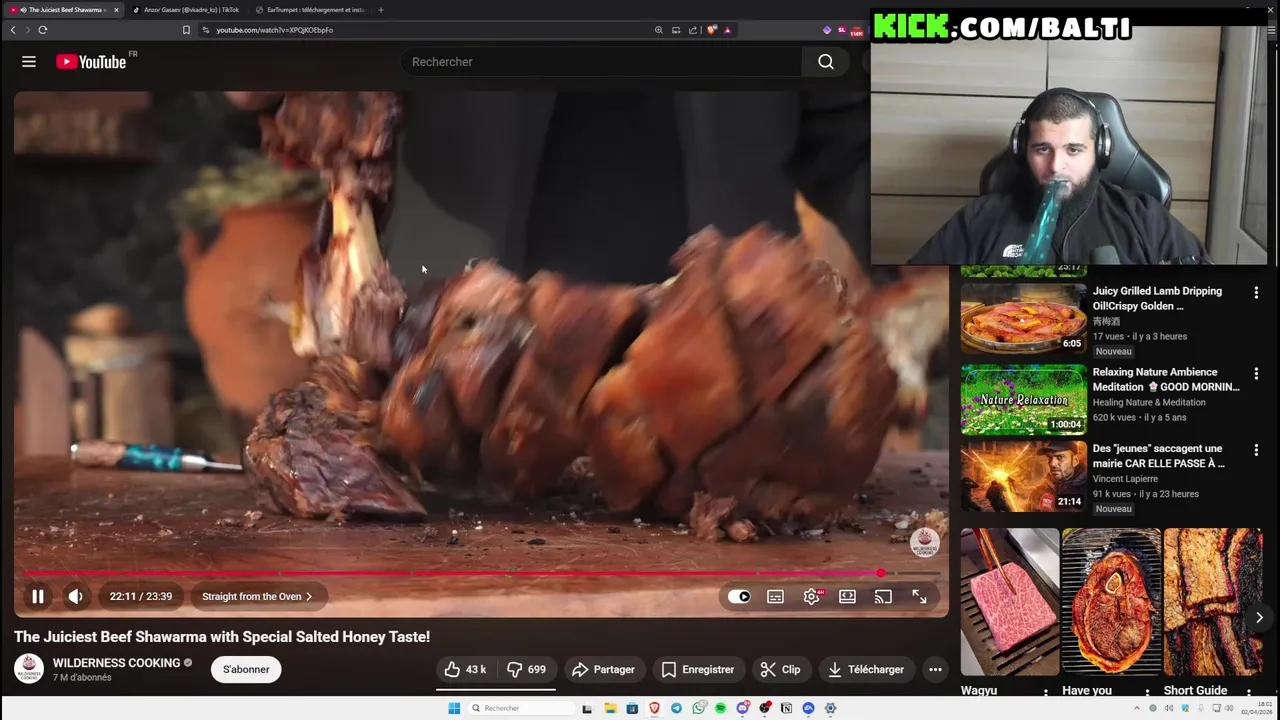Toggle subtitles on the video player
The width and height of the screenshot is (1280, 720).
pyautogui.click(x=775, y=596)
